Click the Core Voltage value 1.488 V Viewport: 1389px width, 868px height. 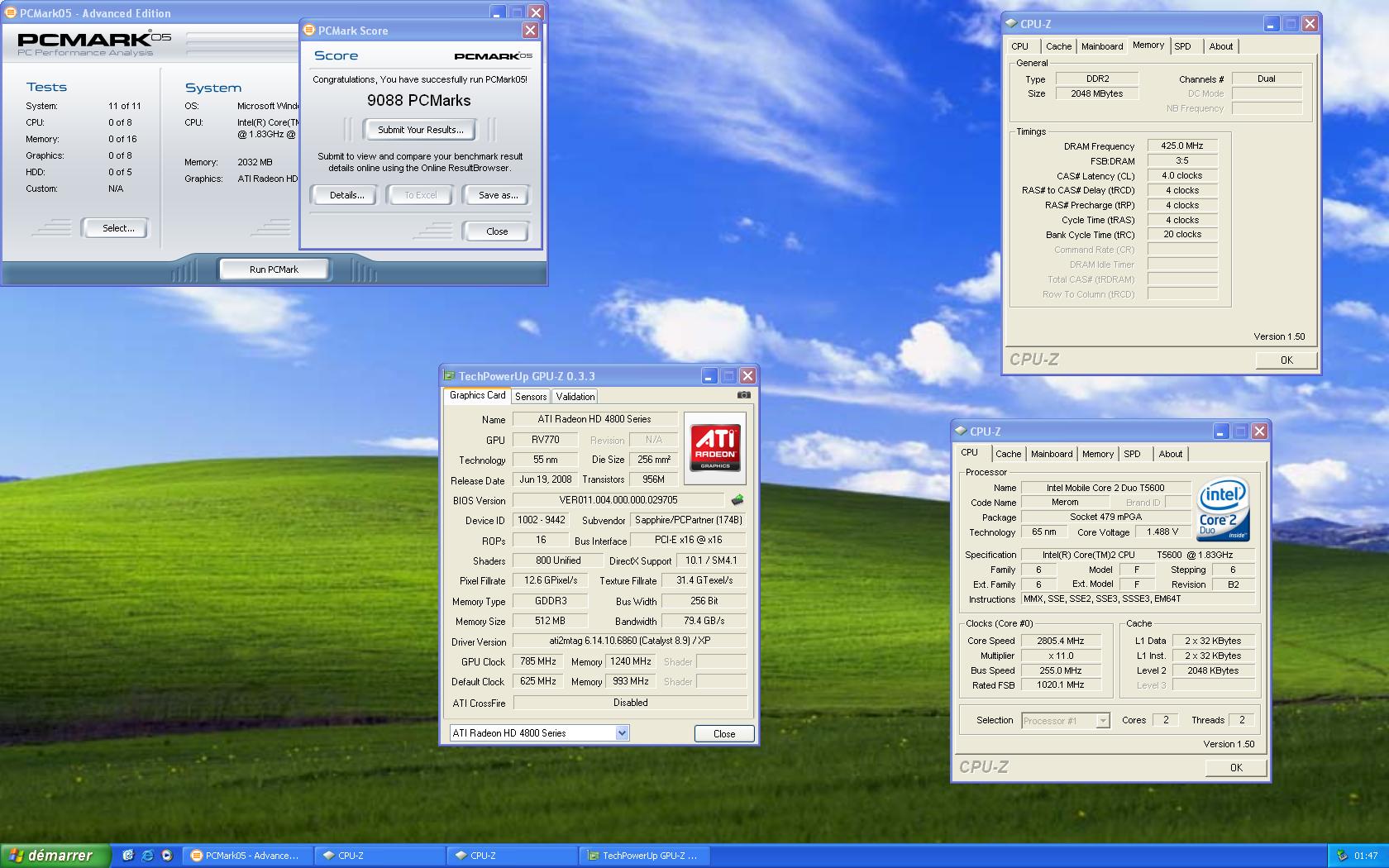[1162, 533]
